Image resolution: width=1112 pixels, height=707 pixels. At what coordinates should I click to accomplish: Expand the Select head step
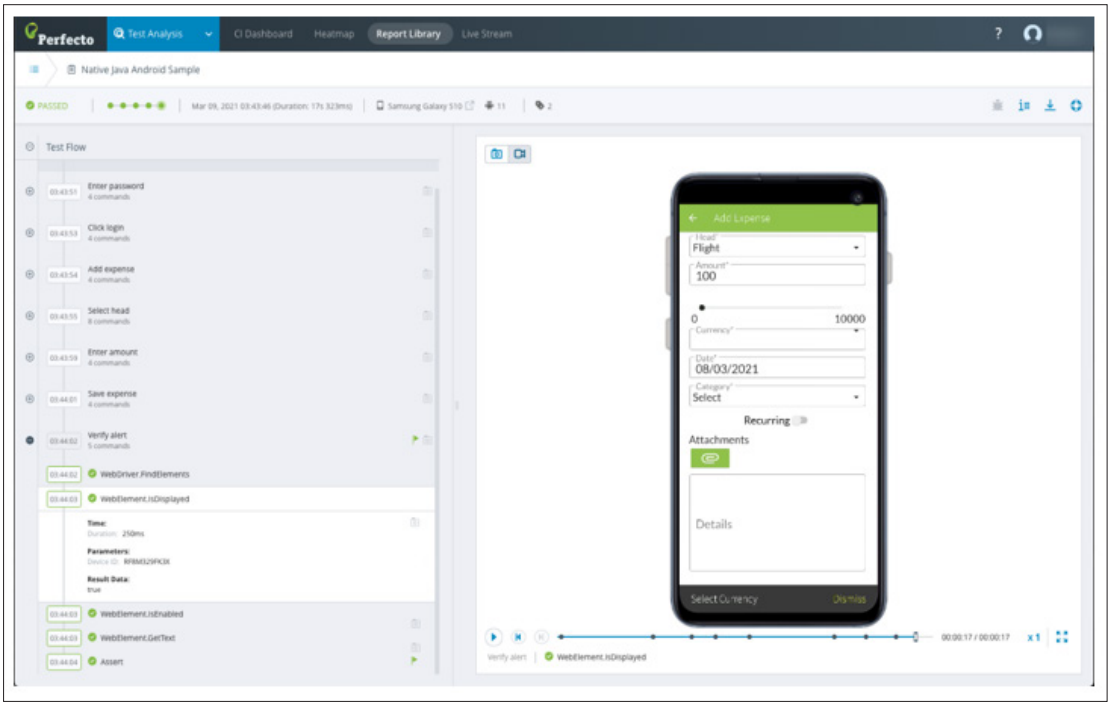30,316
